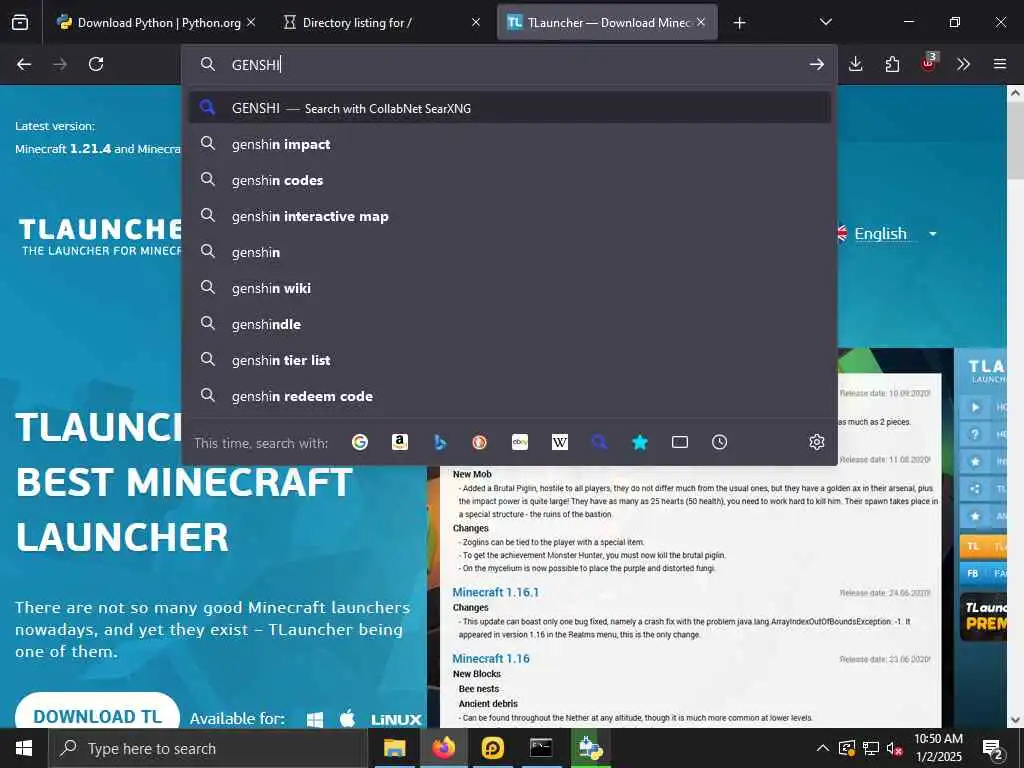Search this time with SearXNG magnifier

[600, 442]
